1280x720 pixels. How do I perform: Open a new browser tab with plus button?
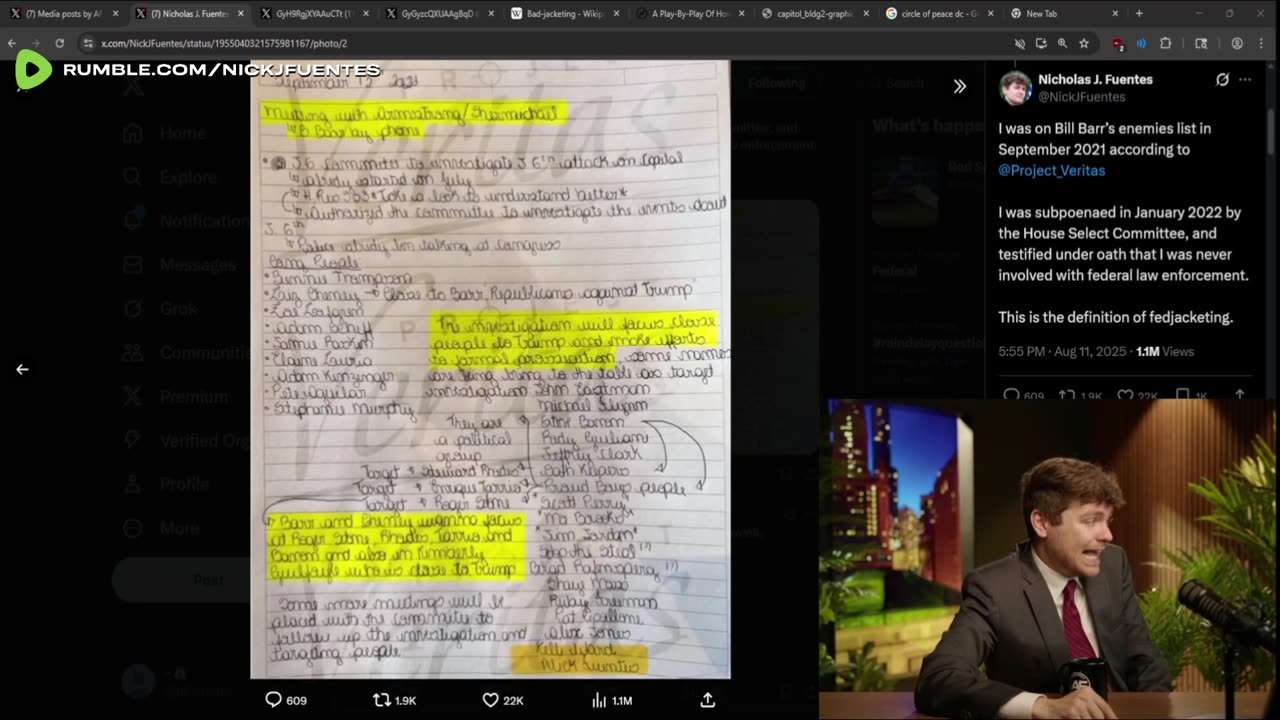(1139, 14)
